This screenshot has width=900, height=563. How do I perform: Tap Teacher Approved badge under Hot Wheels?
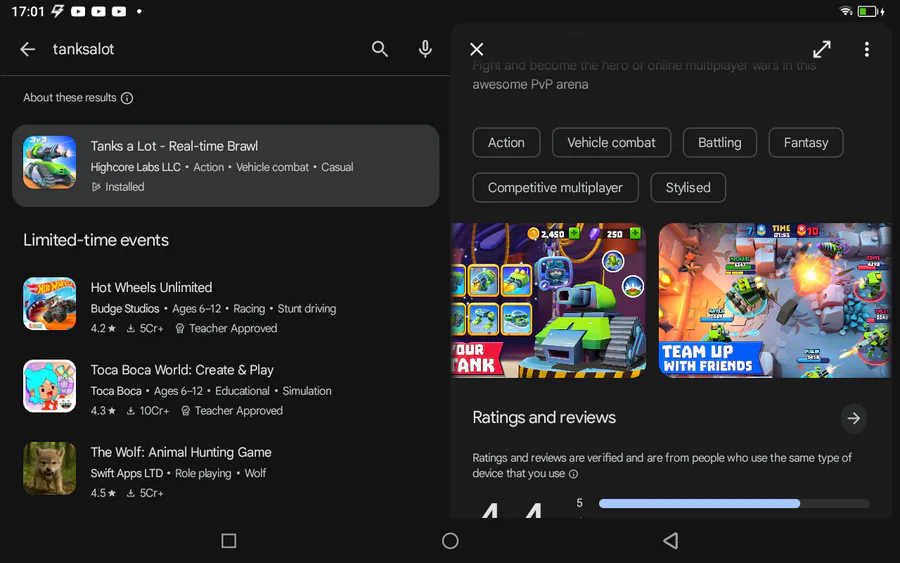[x=227, y=328]
